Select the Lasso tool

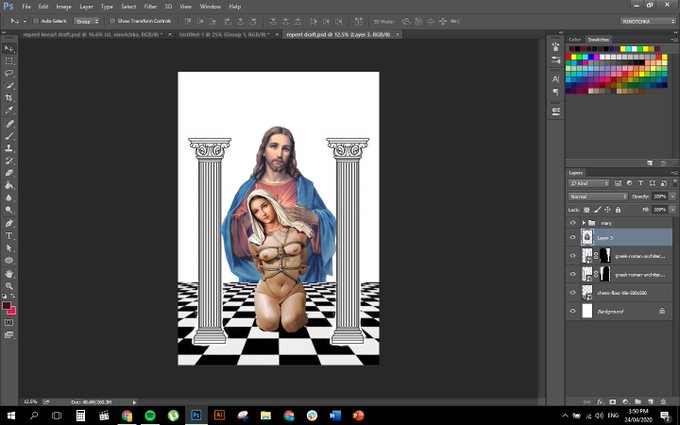(9, 73)
